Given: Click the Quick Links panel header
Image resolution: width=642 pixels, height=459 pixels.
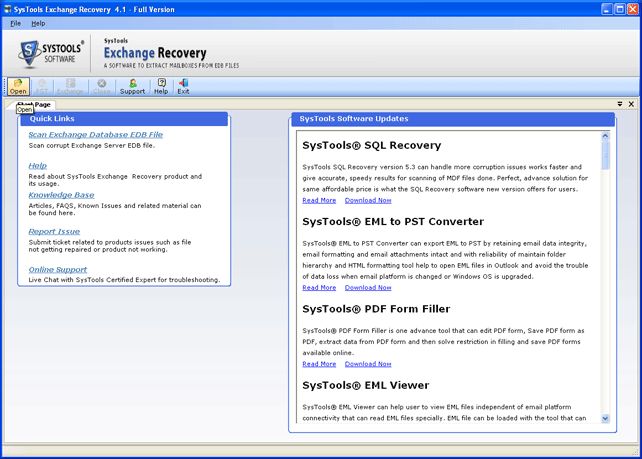Looking at the screenshot, I should point(124,119).
